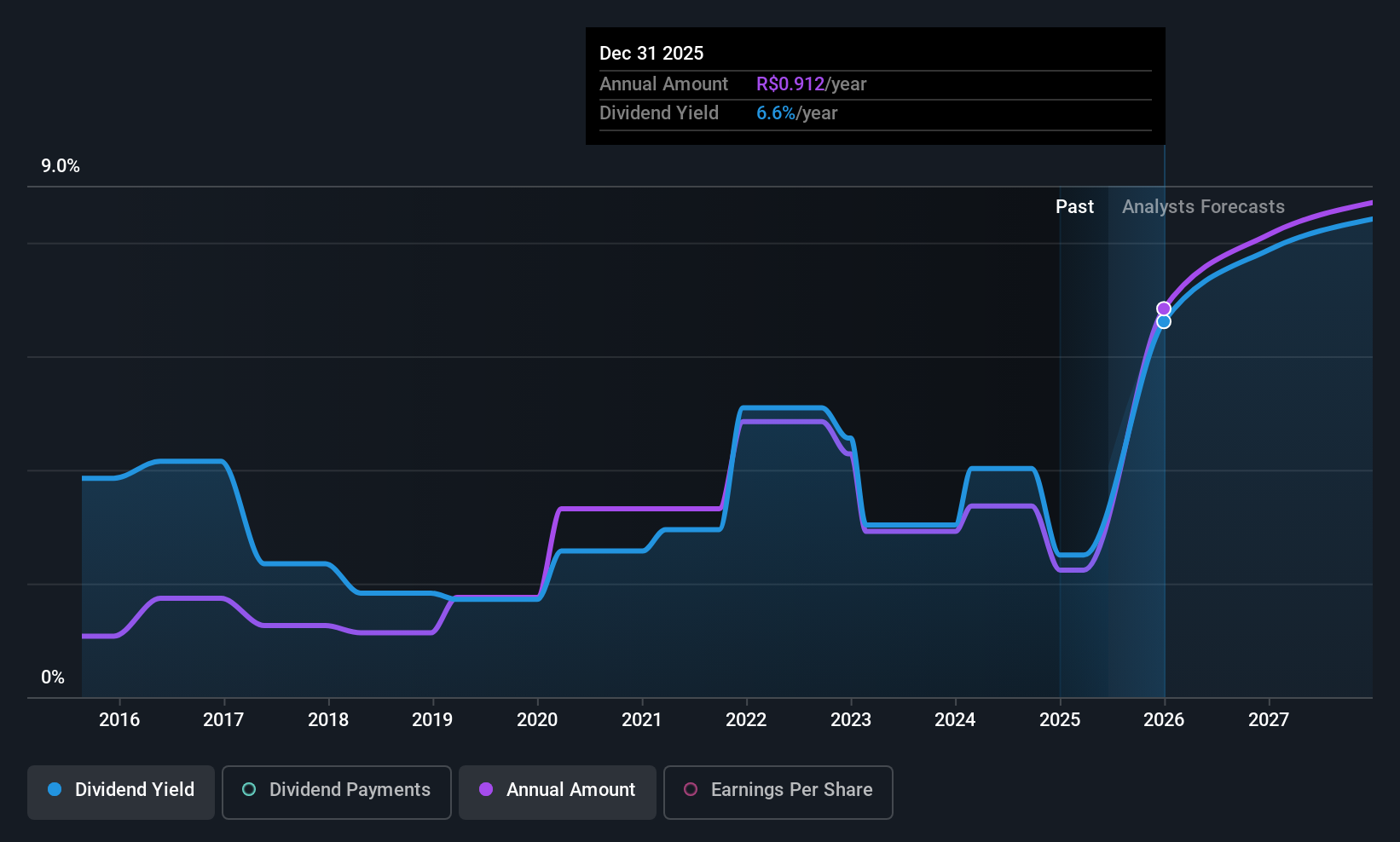Viewport: 1400px width, 842px height.
Task: Toggle the Annual Amount series button
Action: [558, 793]
